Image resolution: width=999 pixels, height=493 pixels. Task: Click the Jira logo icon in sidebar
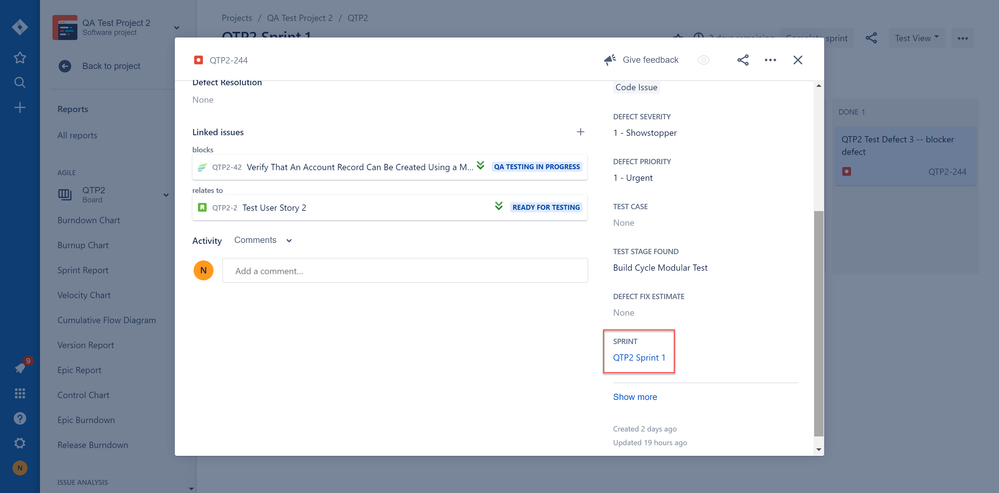pos(20,27)
